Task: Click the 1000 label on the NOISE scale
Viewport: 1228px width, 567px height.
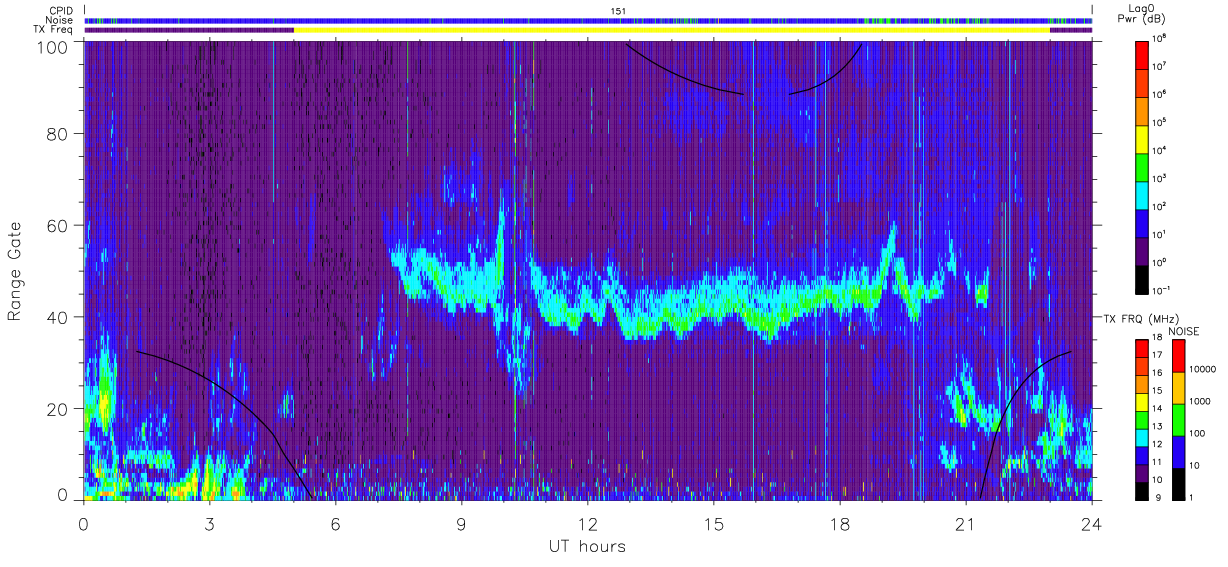Action: coord(1199,402)
